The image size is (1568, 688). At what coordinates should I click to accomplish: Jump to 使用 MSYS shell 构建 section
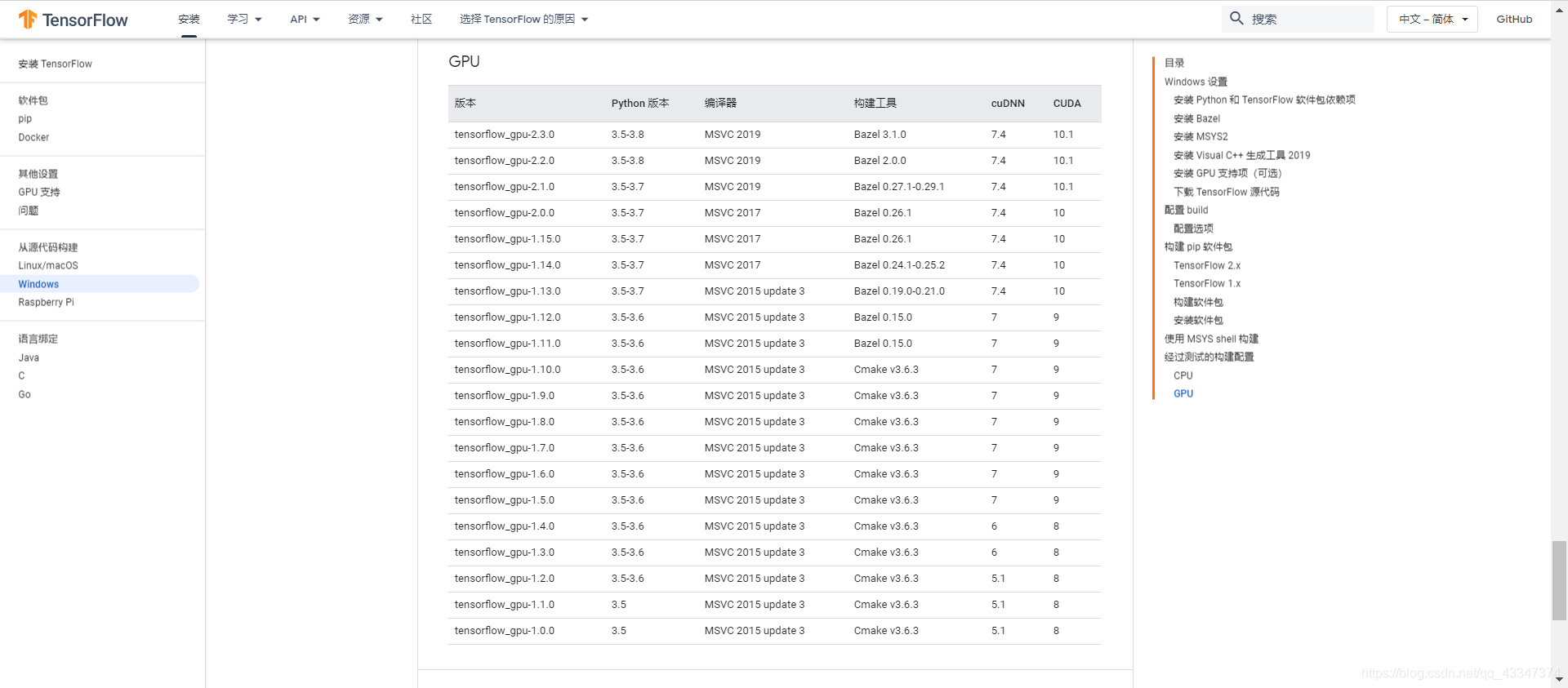[x=1211, y=339]
